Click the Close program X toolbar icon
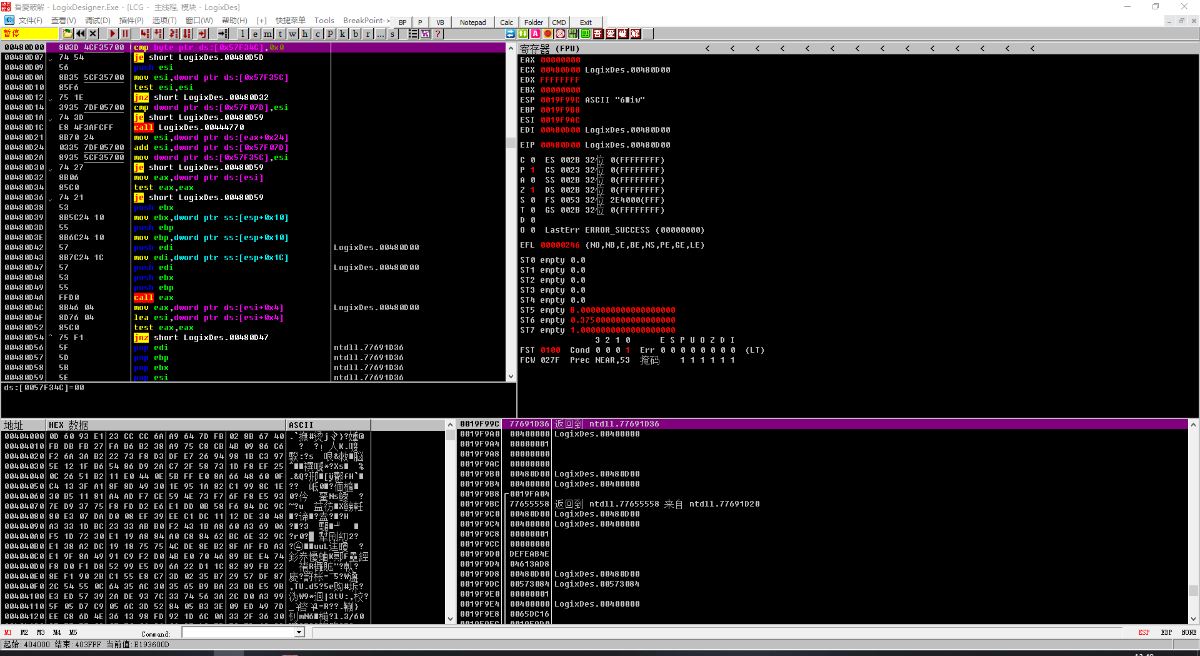Screen dimensions: 1200x656 click(x=93, y=33)
